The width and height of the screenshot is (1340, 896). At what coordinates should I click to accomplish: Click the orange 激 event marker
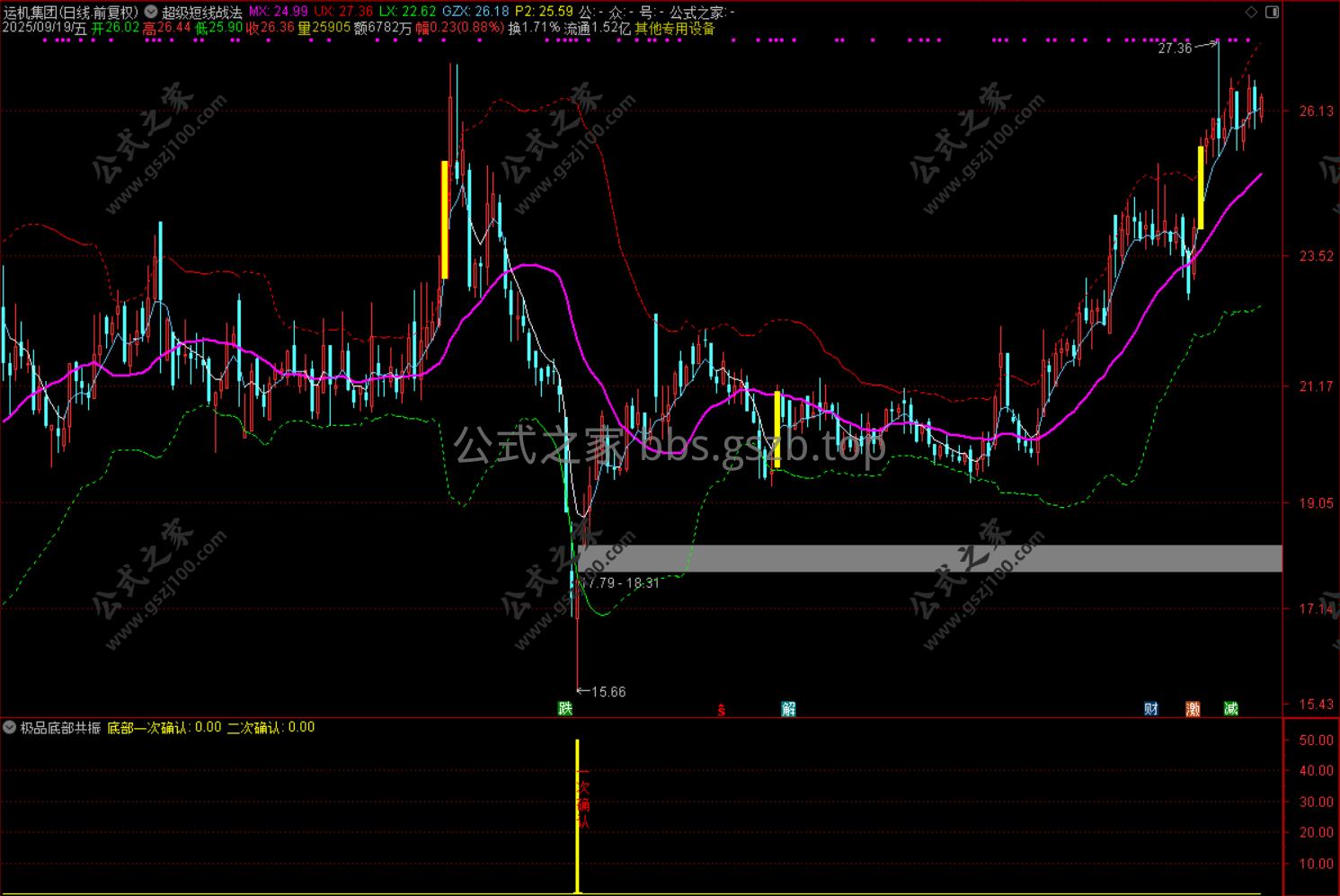1193,709
